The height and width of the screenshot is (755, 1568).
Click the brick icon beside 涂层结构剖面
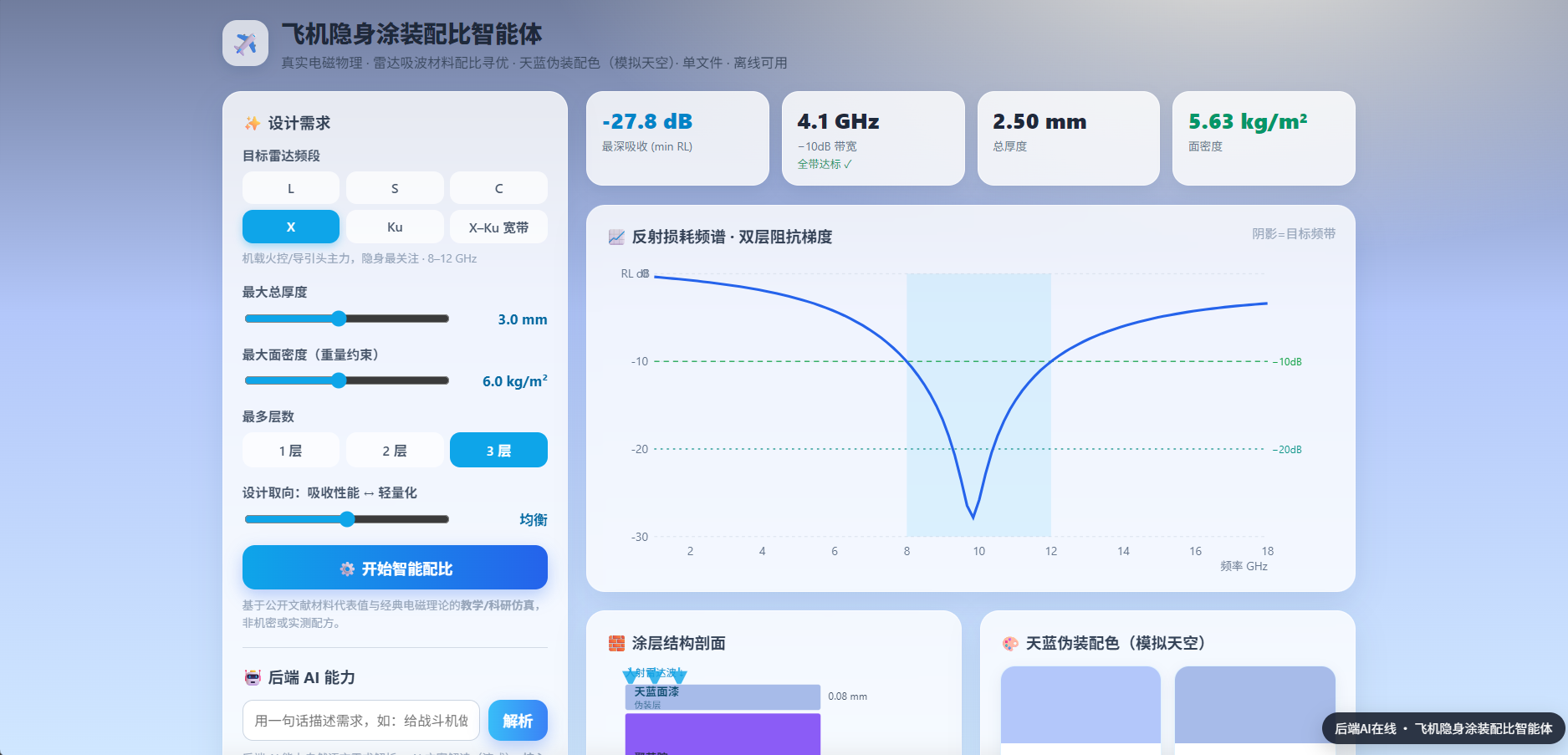[616, 643]
